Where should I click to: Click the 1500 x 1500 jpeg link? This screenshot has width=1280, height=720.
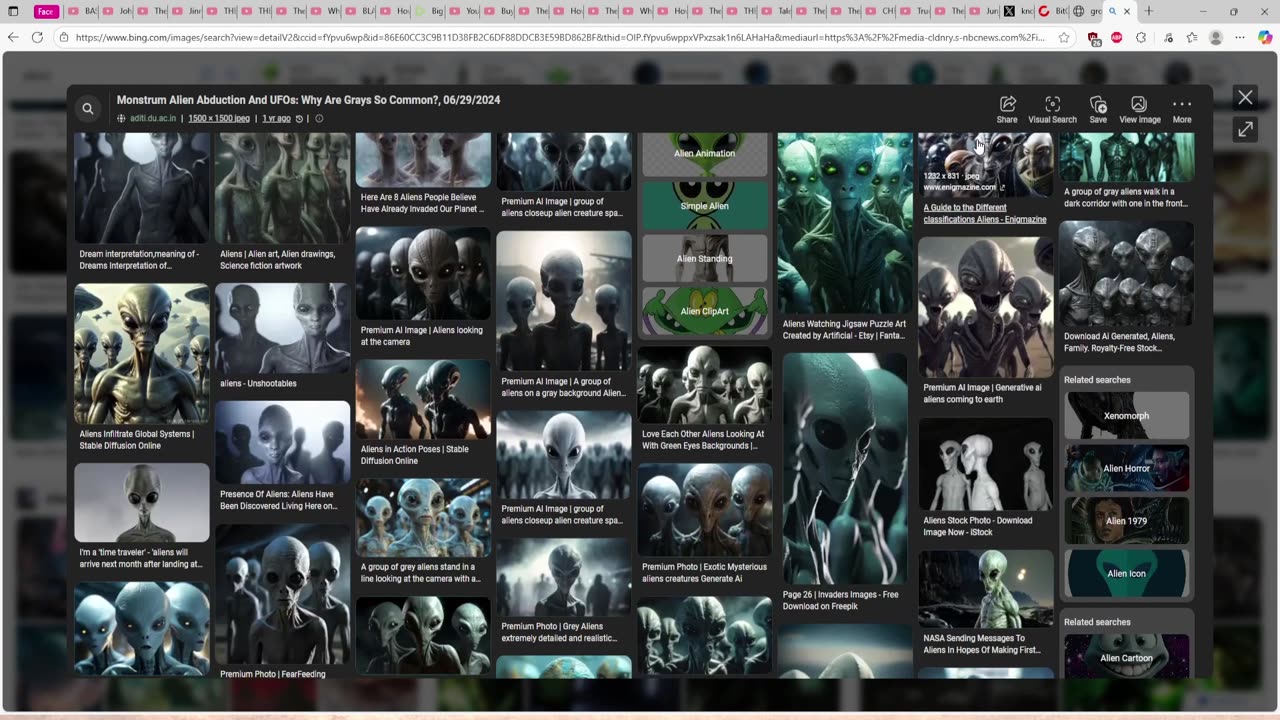tap(219, 118)
